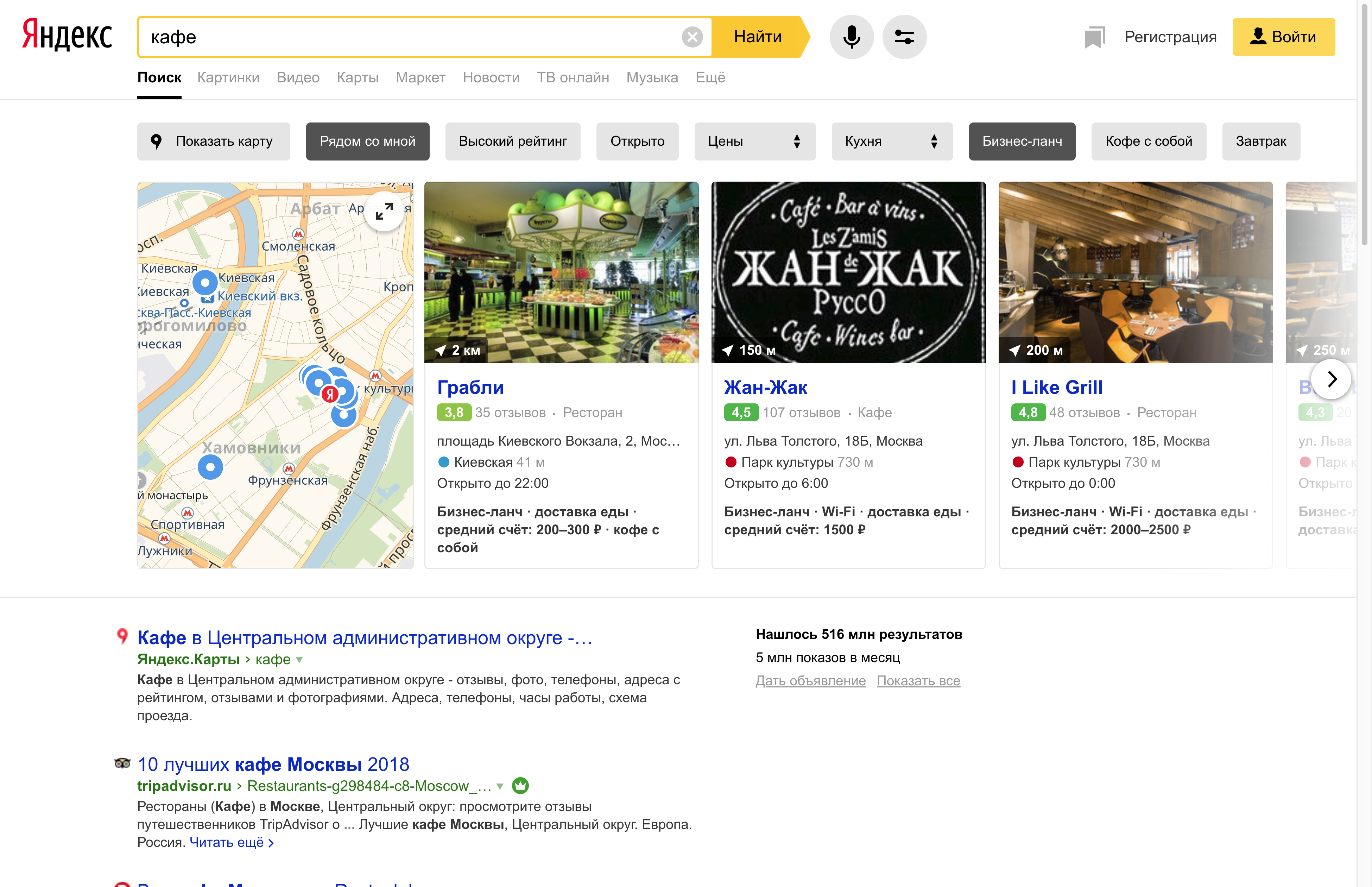Image resolution: width=1372 pixels, height=887 pixels.
Task: Disable the "Бизнес-ланч" filter
Action: coord(1022,141)
